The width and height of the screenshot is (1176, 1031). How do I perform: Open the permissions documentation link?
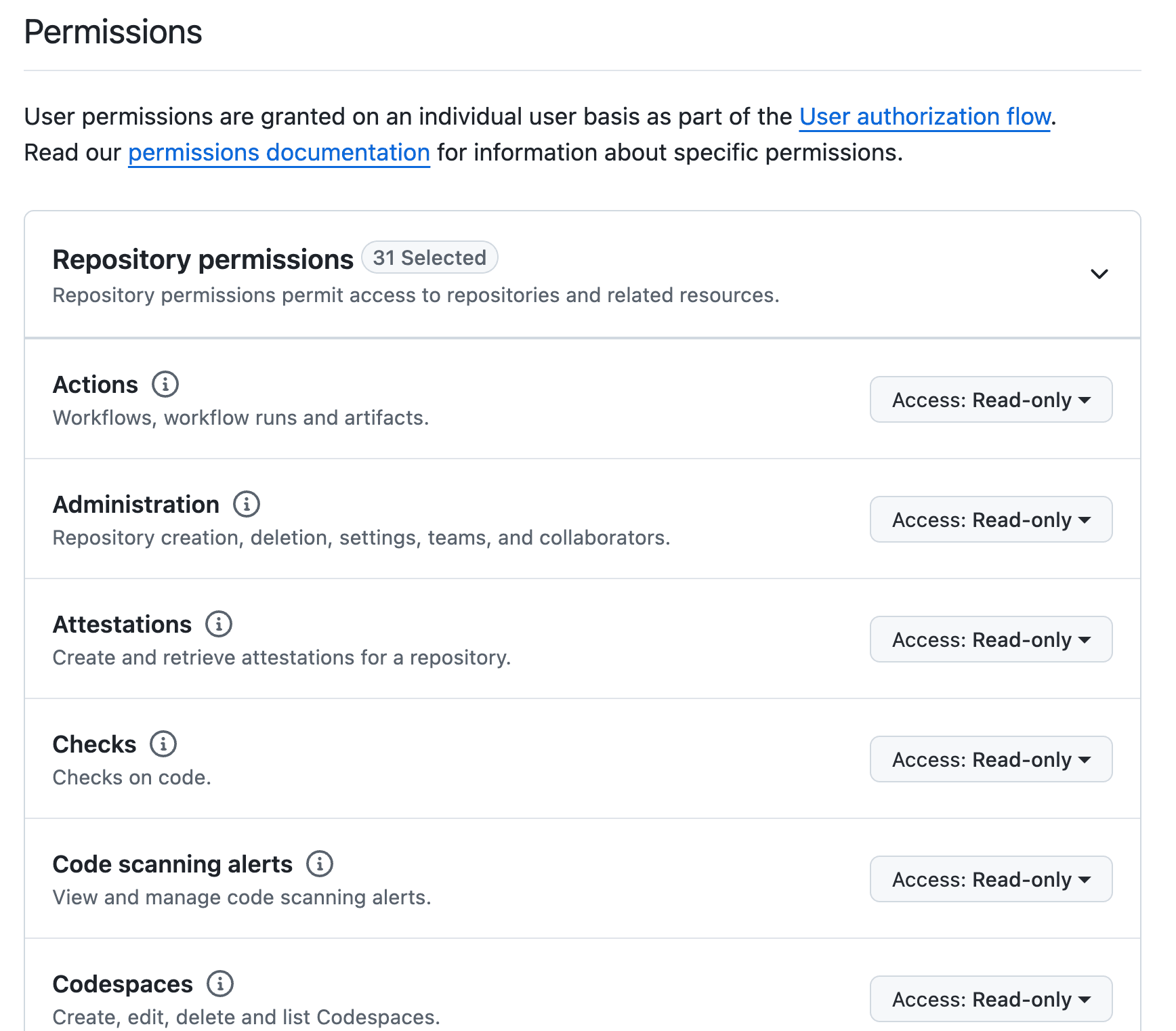point(278,152)
